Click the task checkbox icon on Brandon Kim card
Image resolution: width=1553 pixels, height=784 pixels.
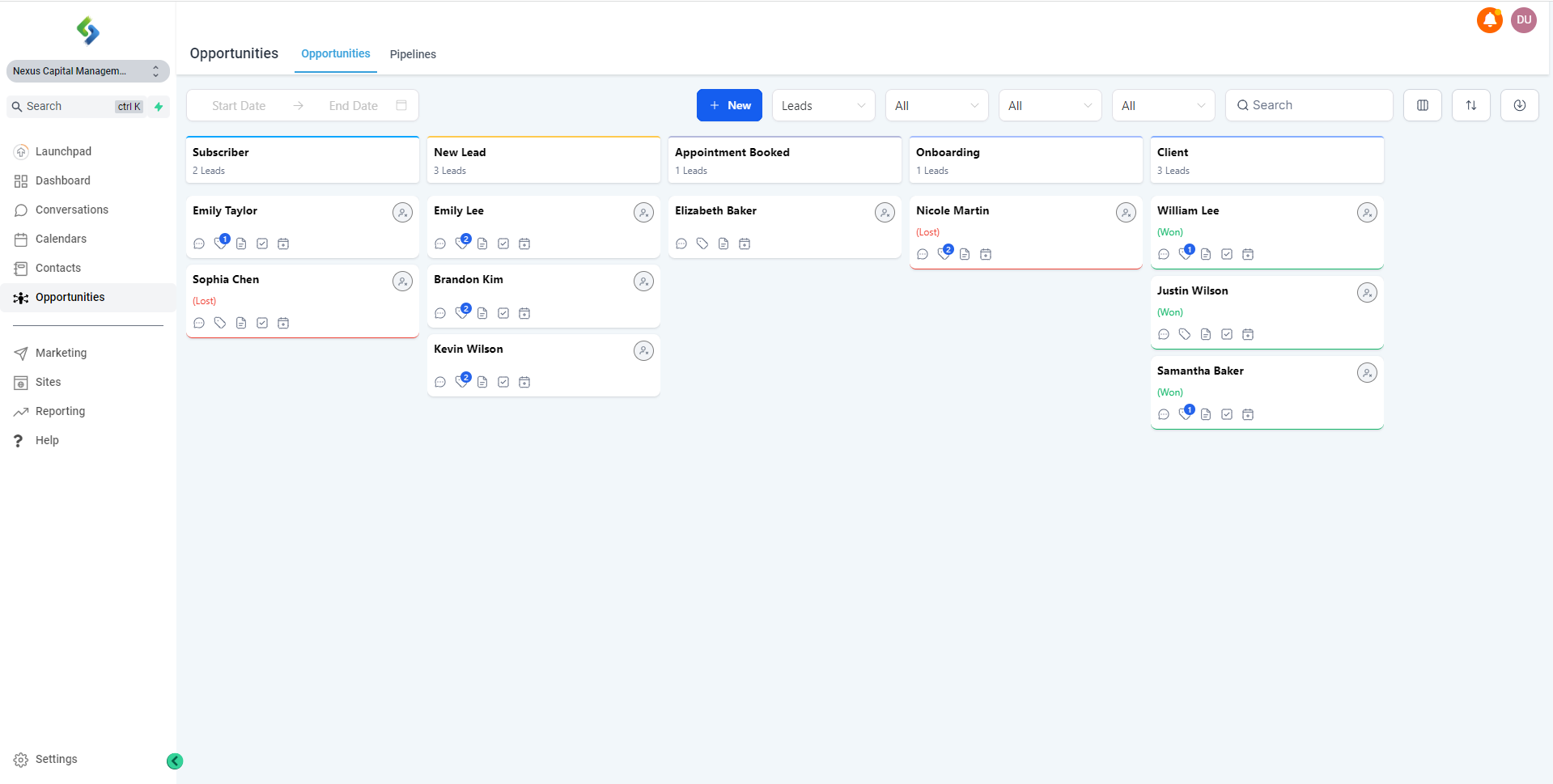[503, 313]
